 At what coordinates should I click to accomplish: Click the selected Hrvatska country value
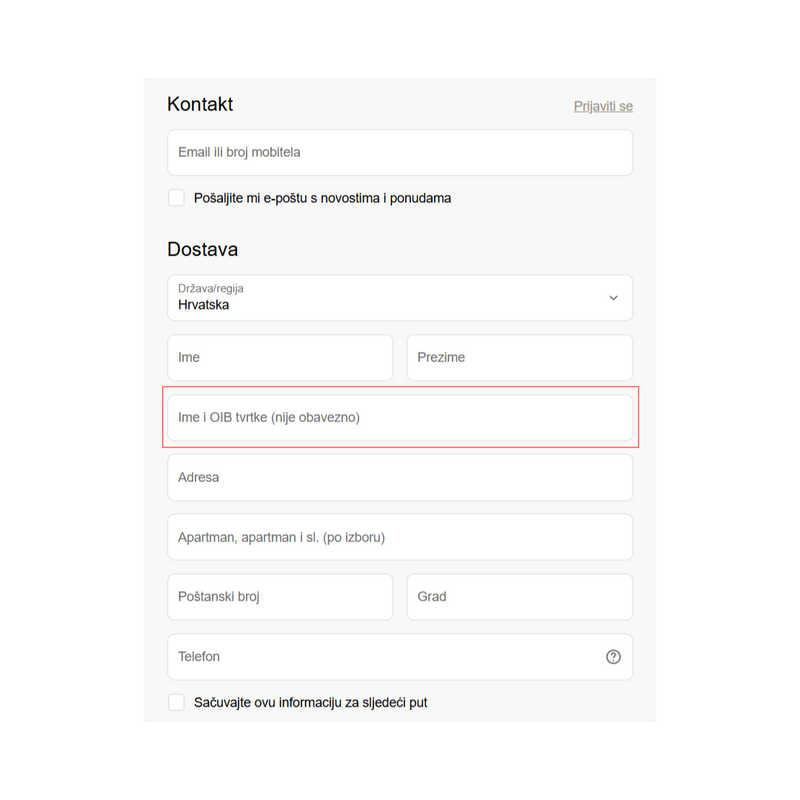[204, 305]
